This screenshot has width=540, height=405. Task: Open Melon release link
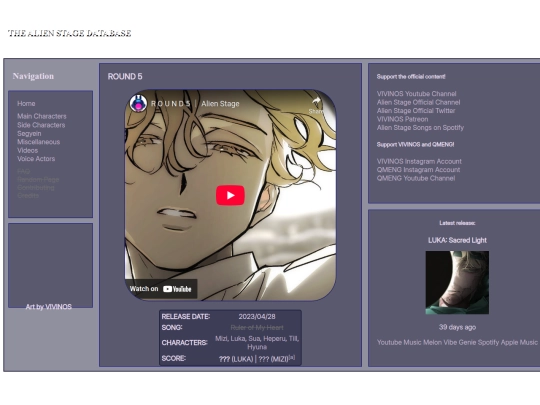coord(432,342)
